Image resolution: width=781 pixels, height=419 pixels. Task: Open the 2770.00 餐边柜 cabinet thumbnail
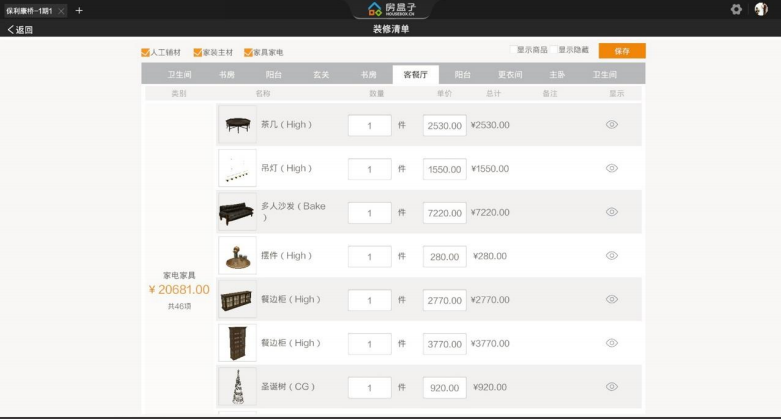point(238,299)
